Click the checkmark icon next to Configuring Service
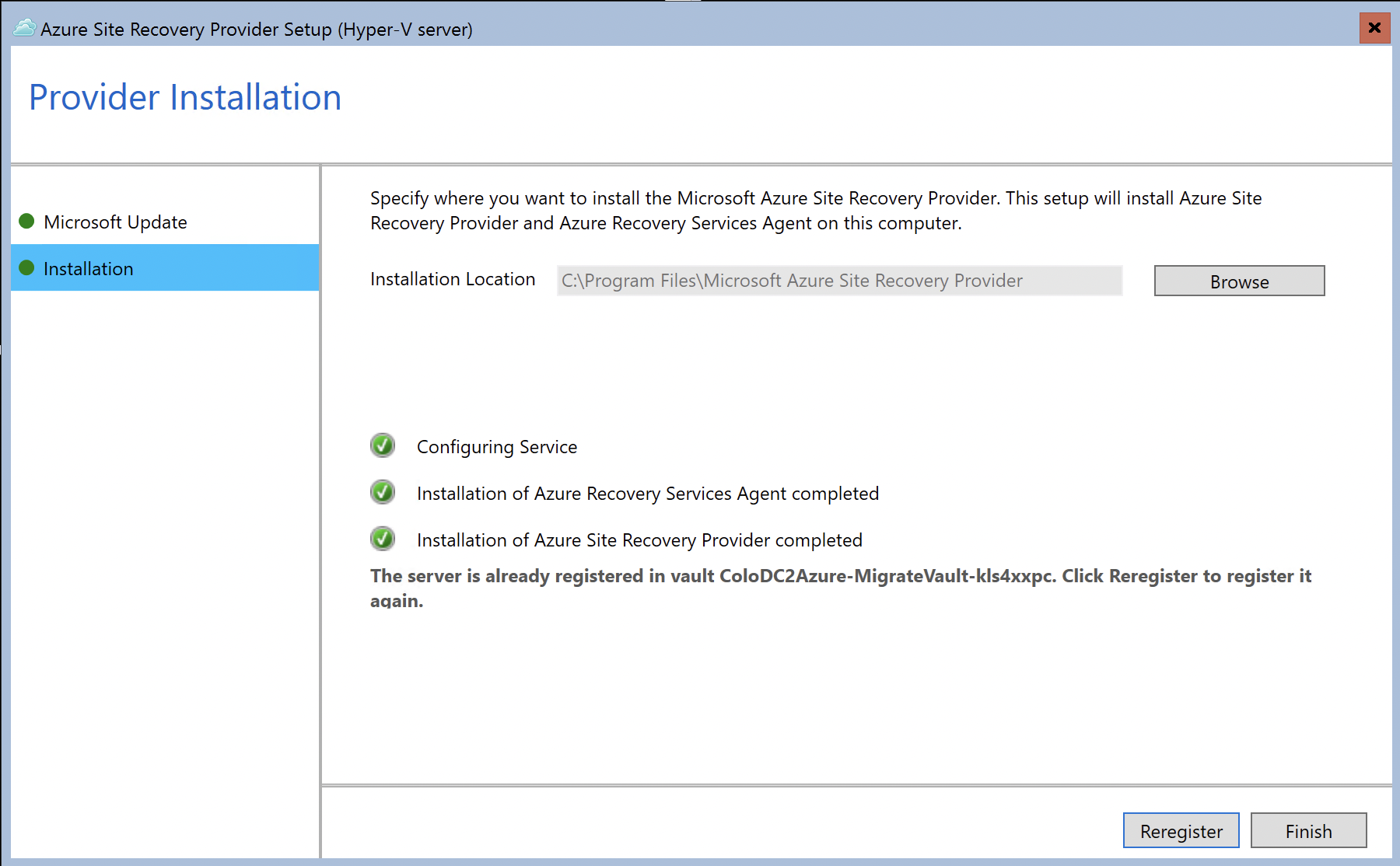The height and width of the screenshot is (866, 1400). (x=382, y=445)
